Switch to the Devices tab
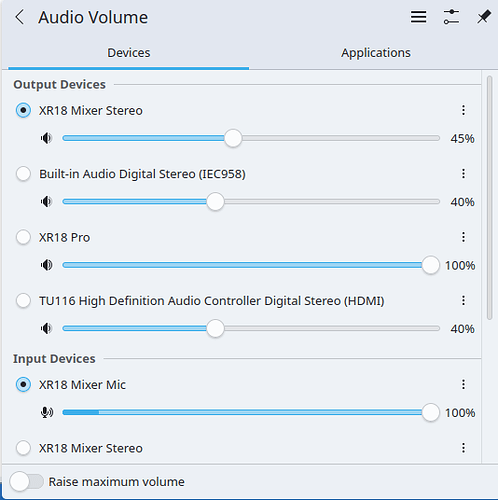 tap(129, 53)
